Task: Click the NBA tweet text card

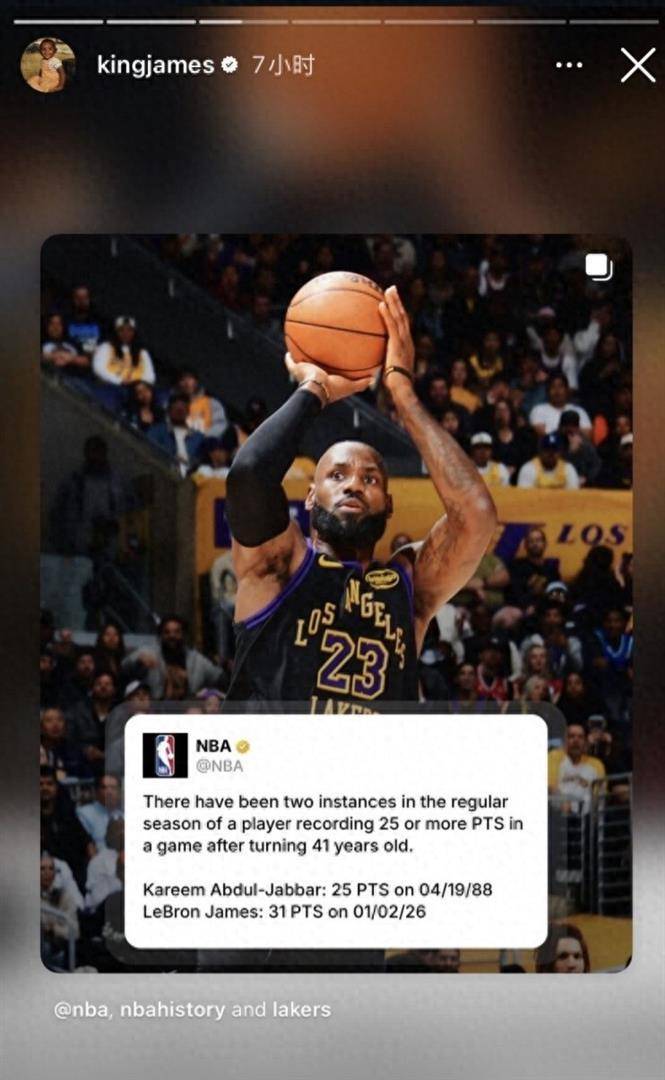Action: coord(336,831)
